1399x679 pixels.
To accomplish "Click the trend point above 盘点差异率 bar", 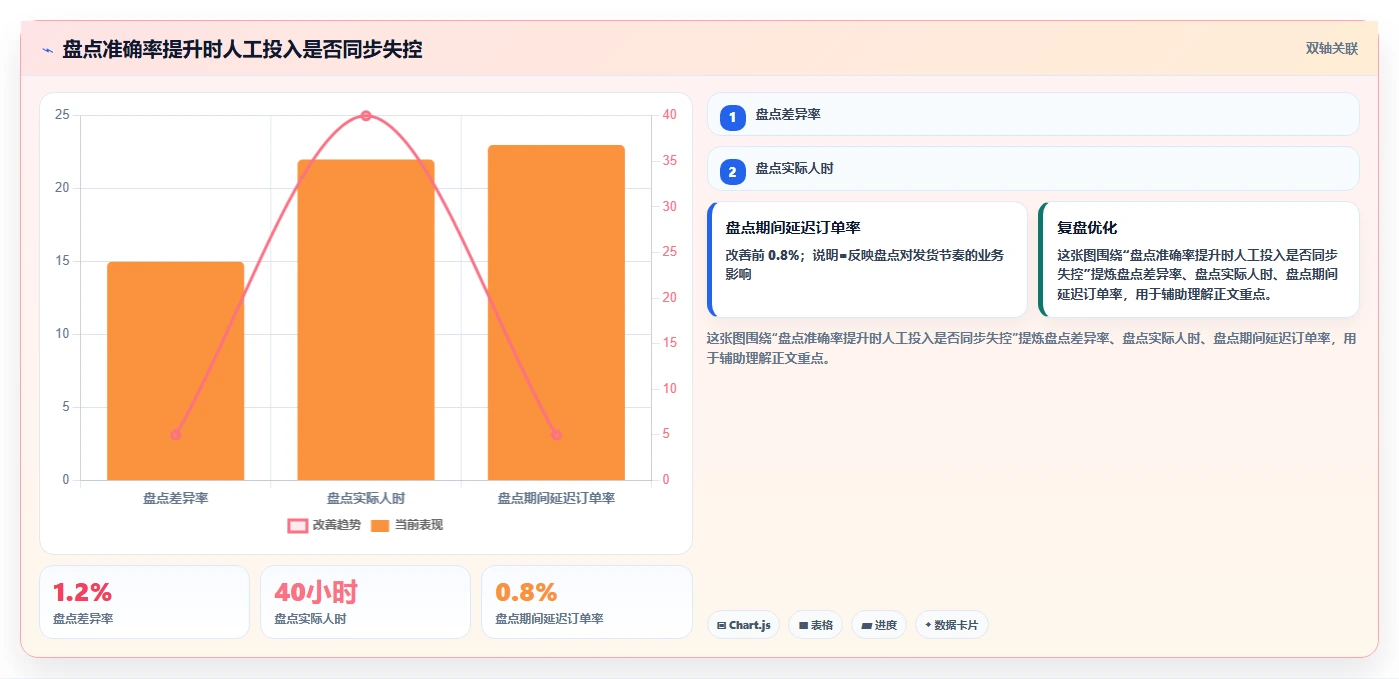I will pos(175,435).
